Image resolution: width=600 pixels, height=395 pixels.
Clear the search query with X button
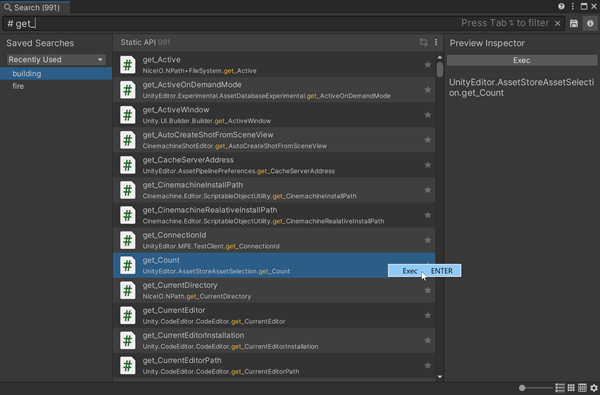558,24
